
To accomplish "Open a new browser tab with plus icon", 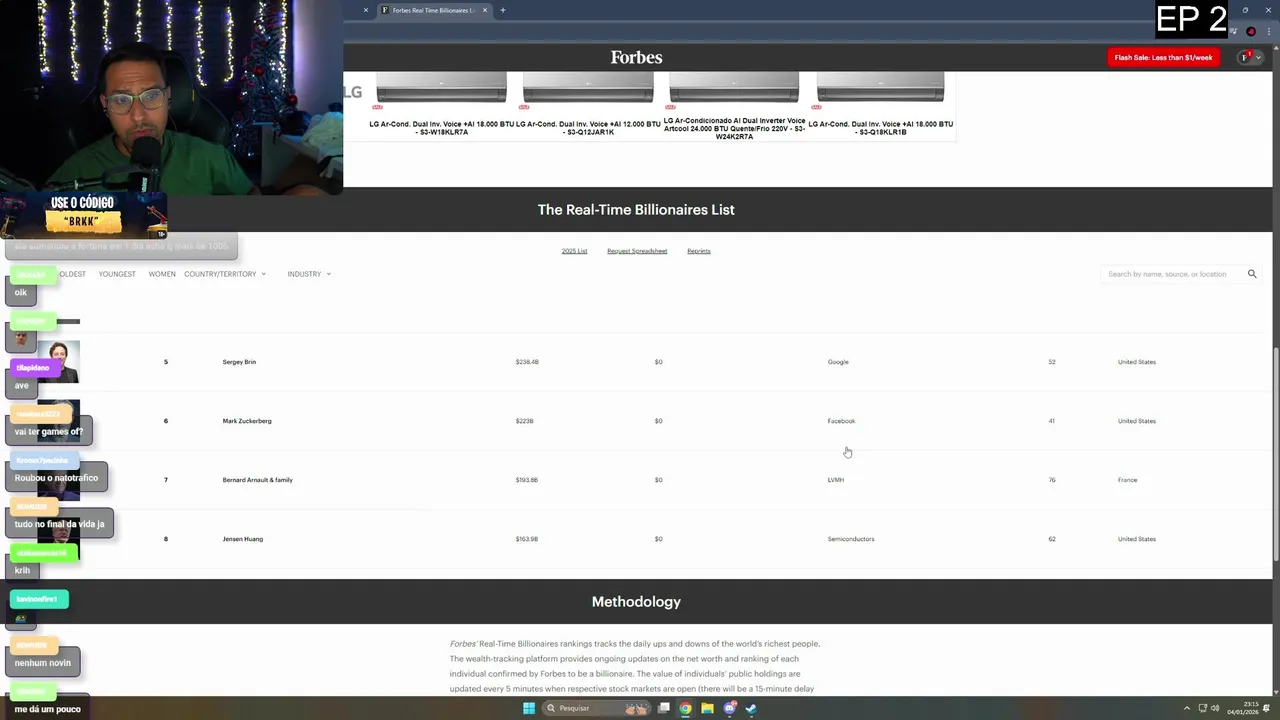I will pyautogui.click(x=503, y=10).
